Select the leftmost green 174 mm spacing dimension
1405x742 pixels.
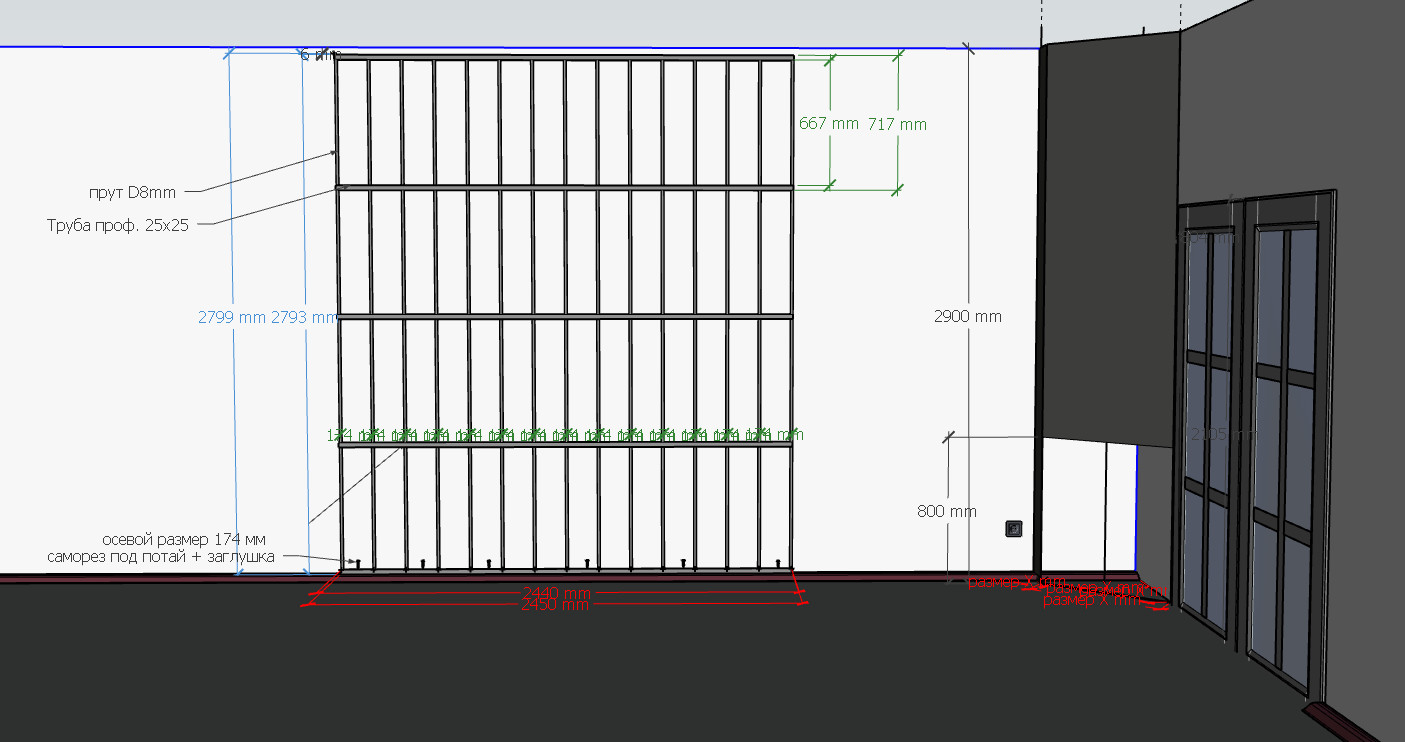[341, 435]
